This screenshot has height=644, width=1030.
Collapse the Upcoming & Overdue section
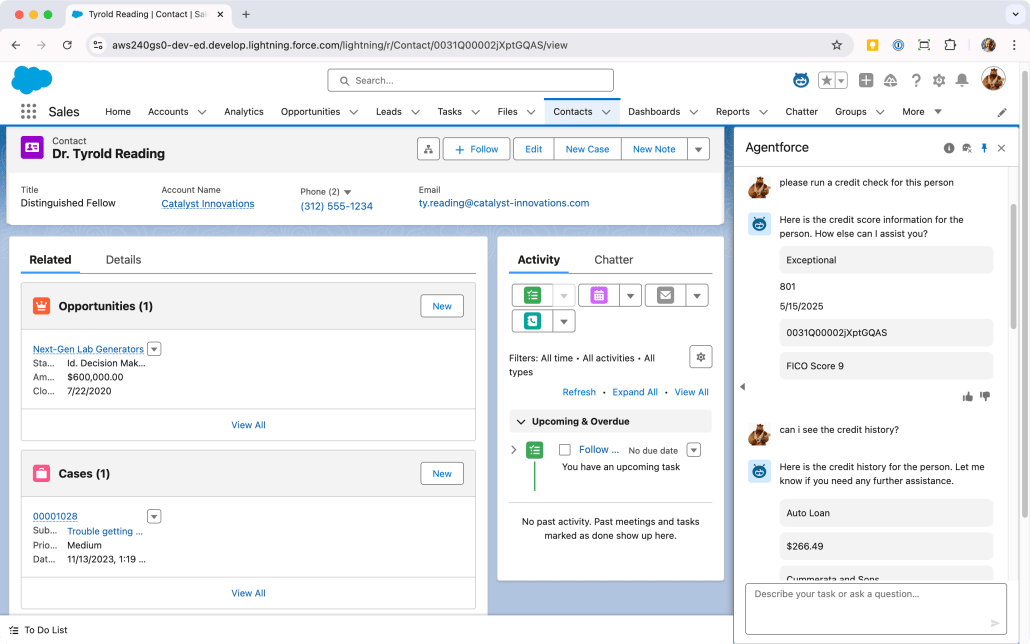coord(521,421)
